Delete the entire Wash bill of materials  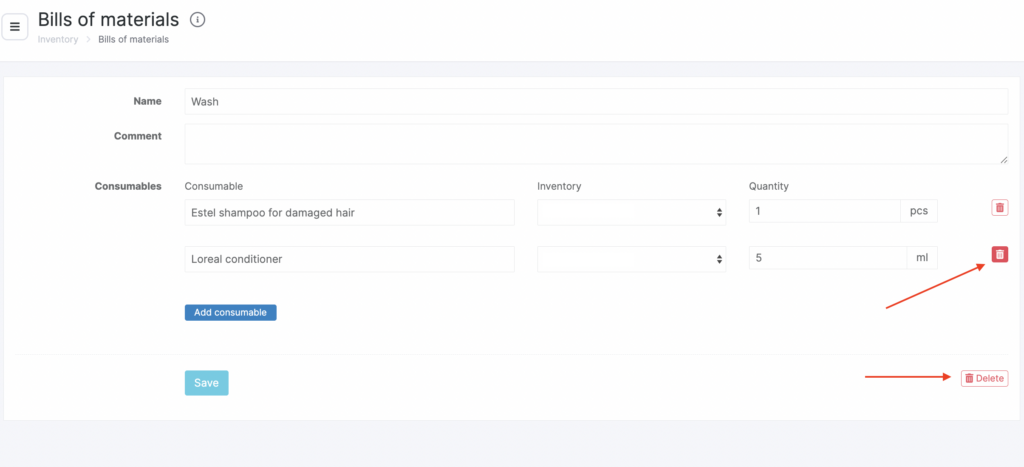point(984,378)
